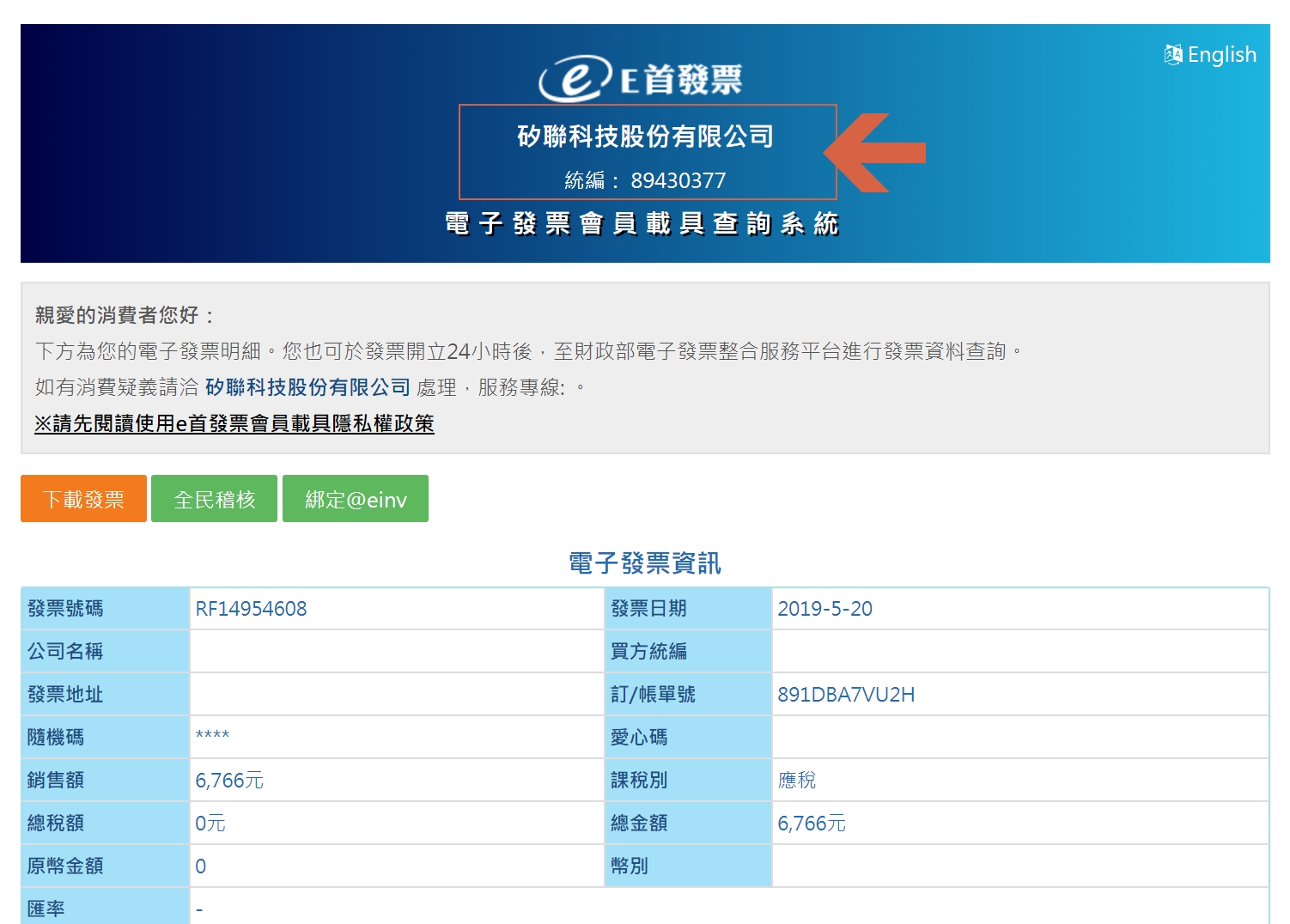Click the E首發票 logo

(x=641, y=79)
